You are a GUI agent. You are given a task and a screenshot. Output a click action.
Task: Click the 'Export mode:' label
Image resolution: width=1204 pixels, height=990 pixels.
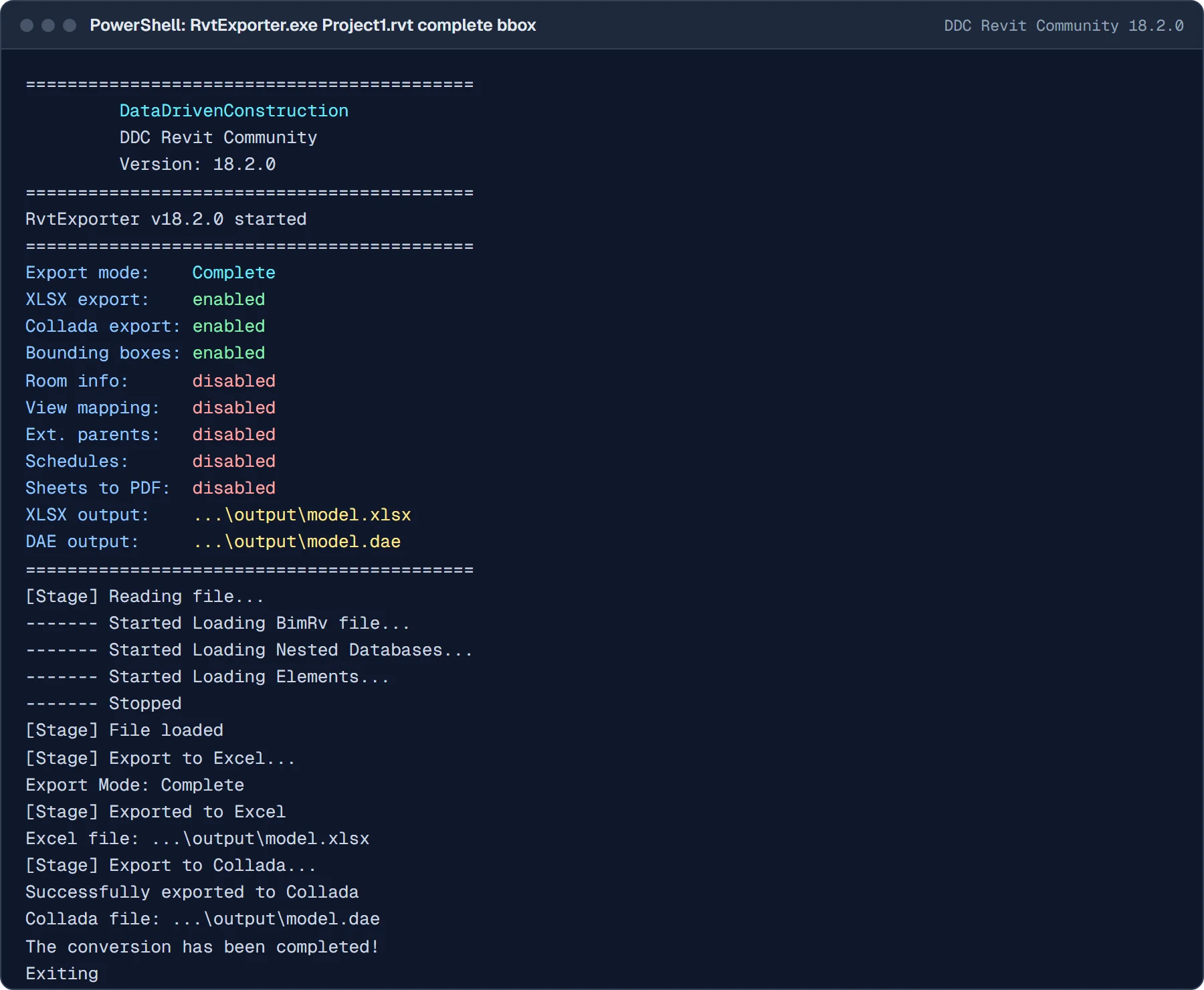(x=87, y=273)
